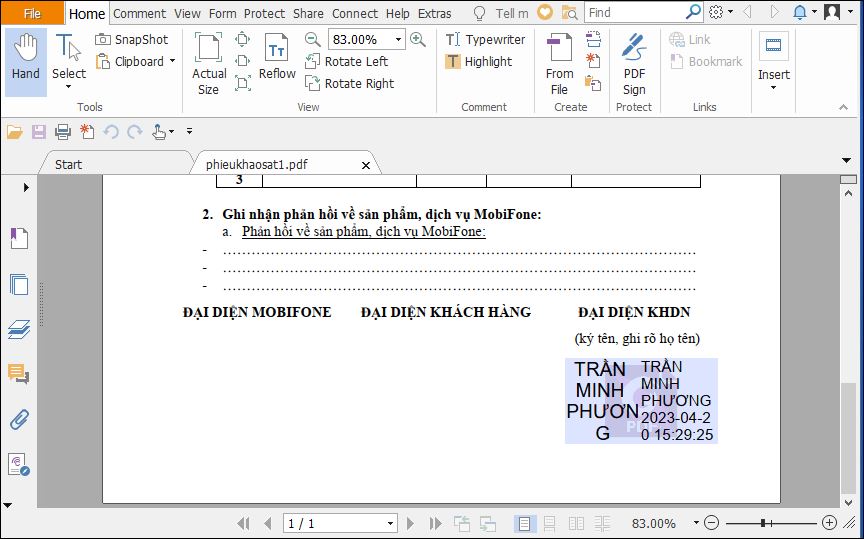Switch to the Start tab
This screenshot has height=539, width=864.
pos(68,164)
